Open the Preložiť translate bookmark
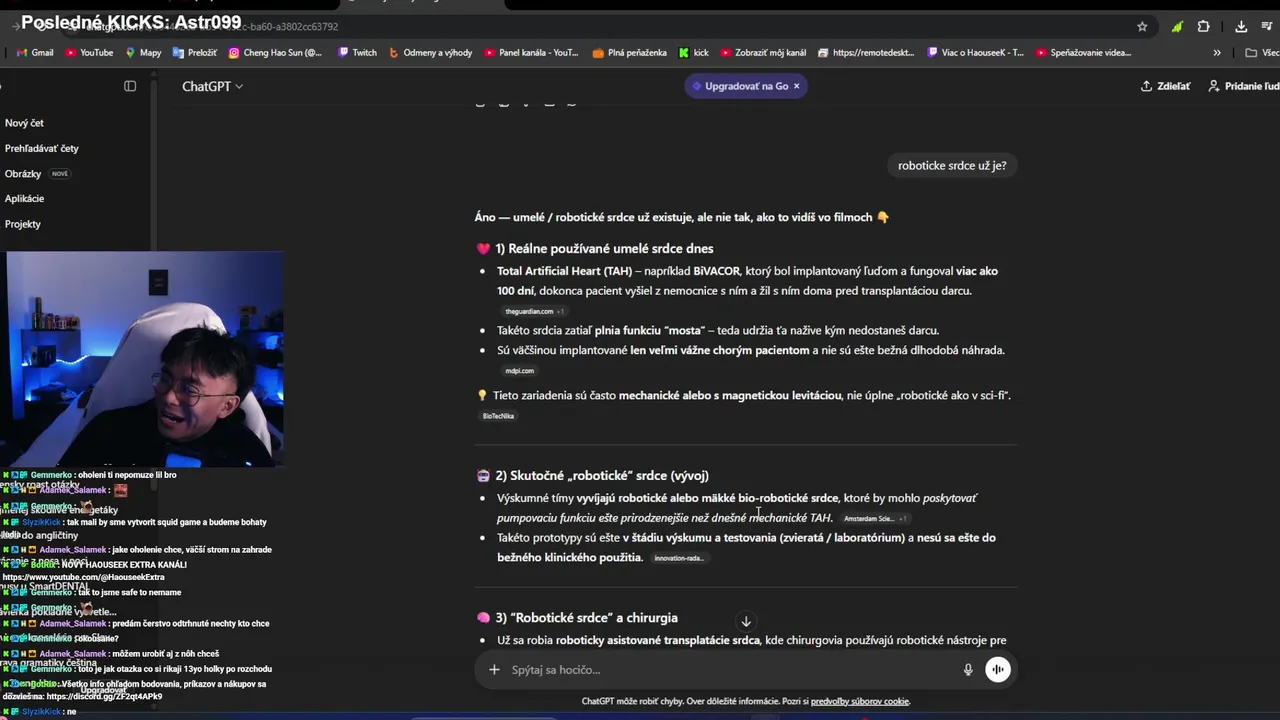This screenshot has width=1280, height=720. (x=195, y=52)
